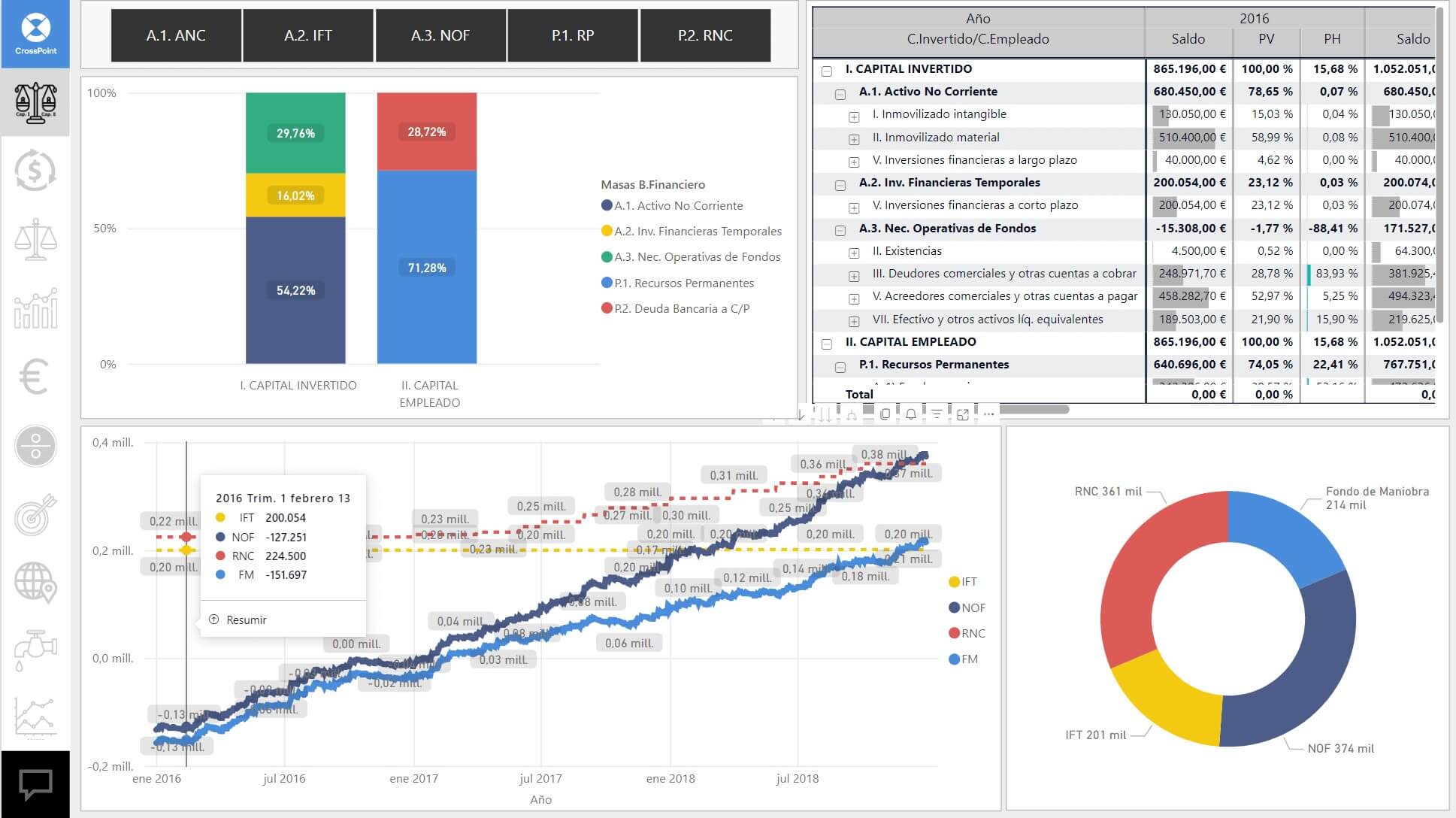Open the euro symbol sidebar page
The height and width of the screenshot is (818, 1456).
tap(34, 377)
